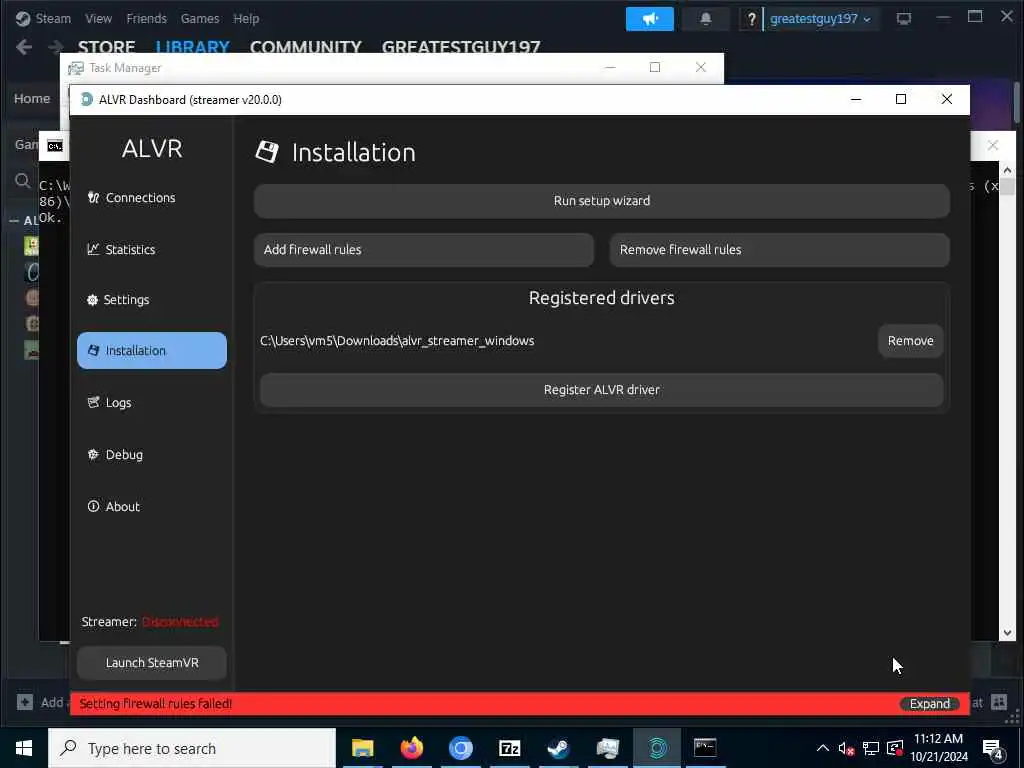Open greatestguy197 account dropdown
This screenshot has width=1024, height=768.
(820, 19)
